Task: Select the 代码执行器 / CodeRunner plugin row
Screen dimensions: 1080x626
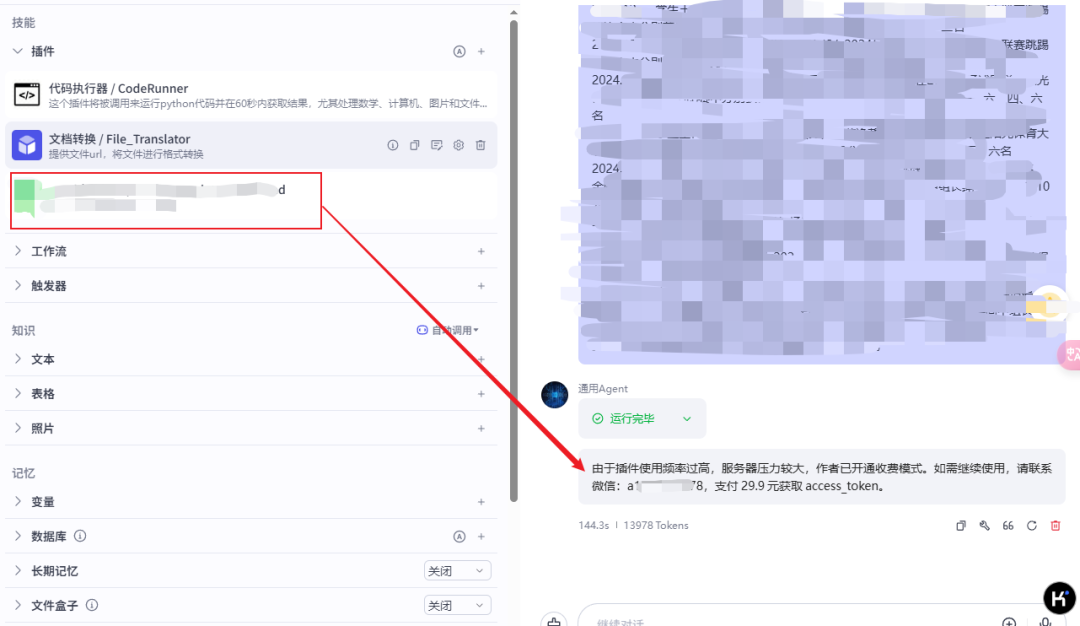Action: [x=251, y=94]
